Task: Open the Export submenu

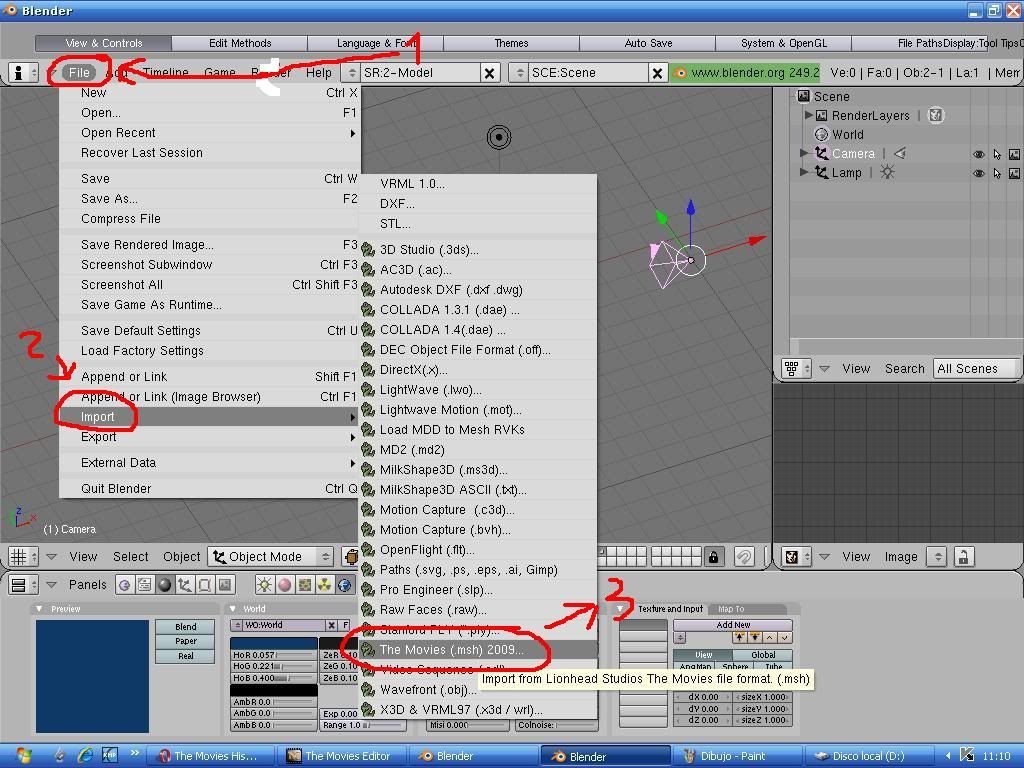Action: [210, 437]
